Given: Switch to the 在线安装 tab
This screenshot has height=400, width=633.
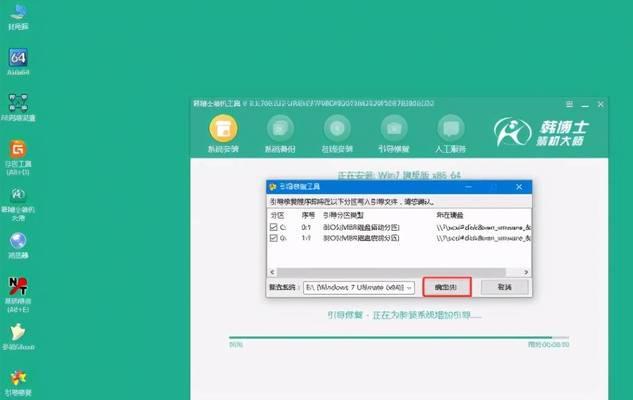Looking at the screenshot, I should (337, 134).
